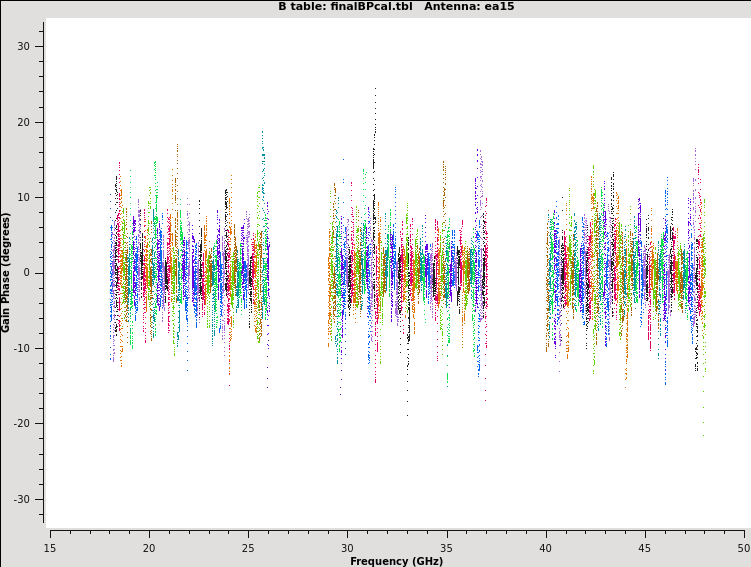751x567 pixels.
Task: Click the x-axis tick label 15
Action: [x=50, y=547]
